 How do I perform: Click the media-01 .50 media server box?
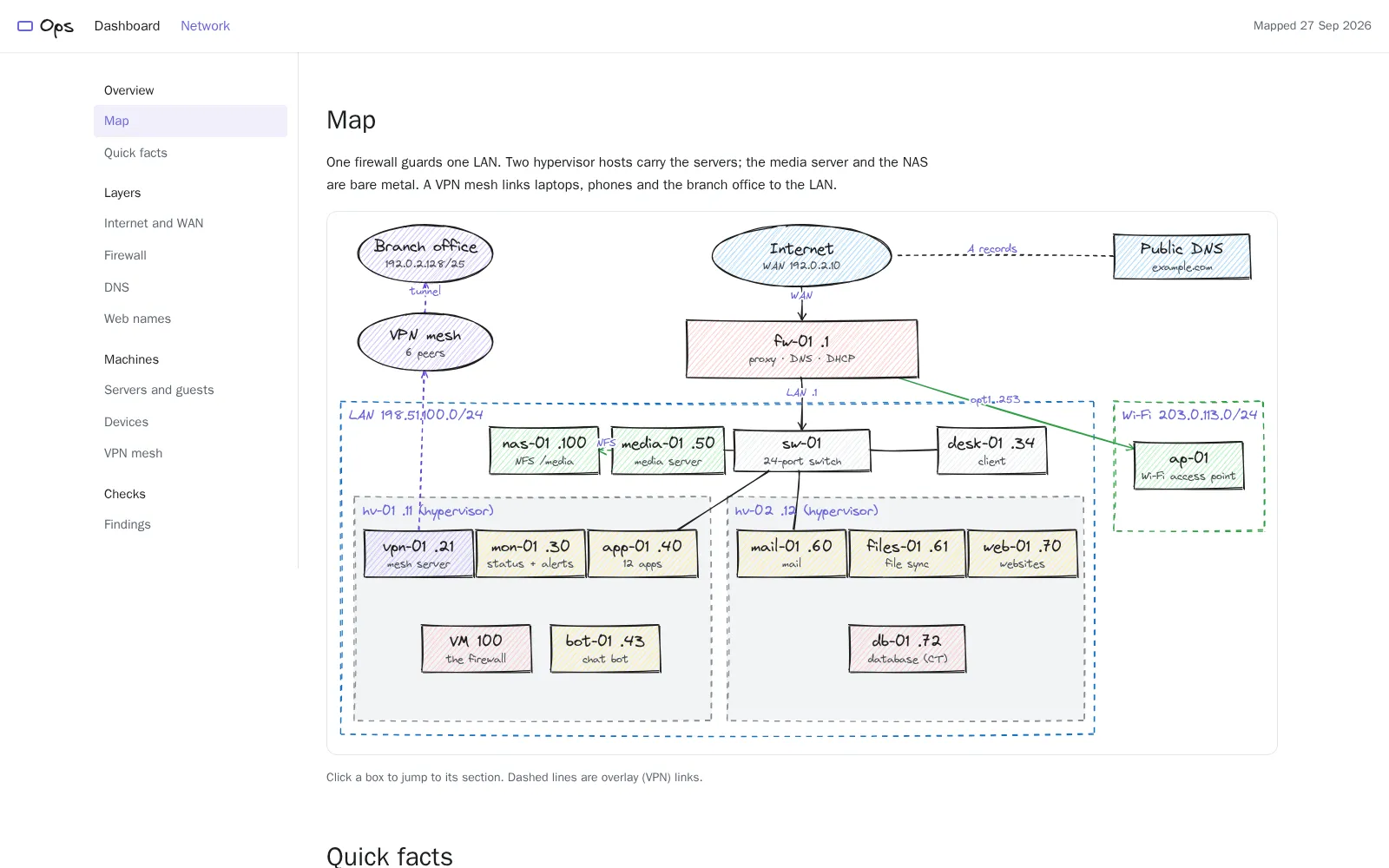click(668, 450)
